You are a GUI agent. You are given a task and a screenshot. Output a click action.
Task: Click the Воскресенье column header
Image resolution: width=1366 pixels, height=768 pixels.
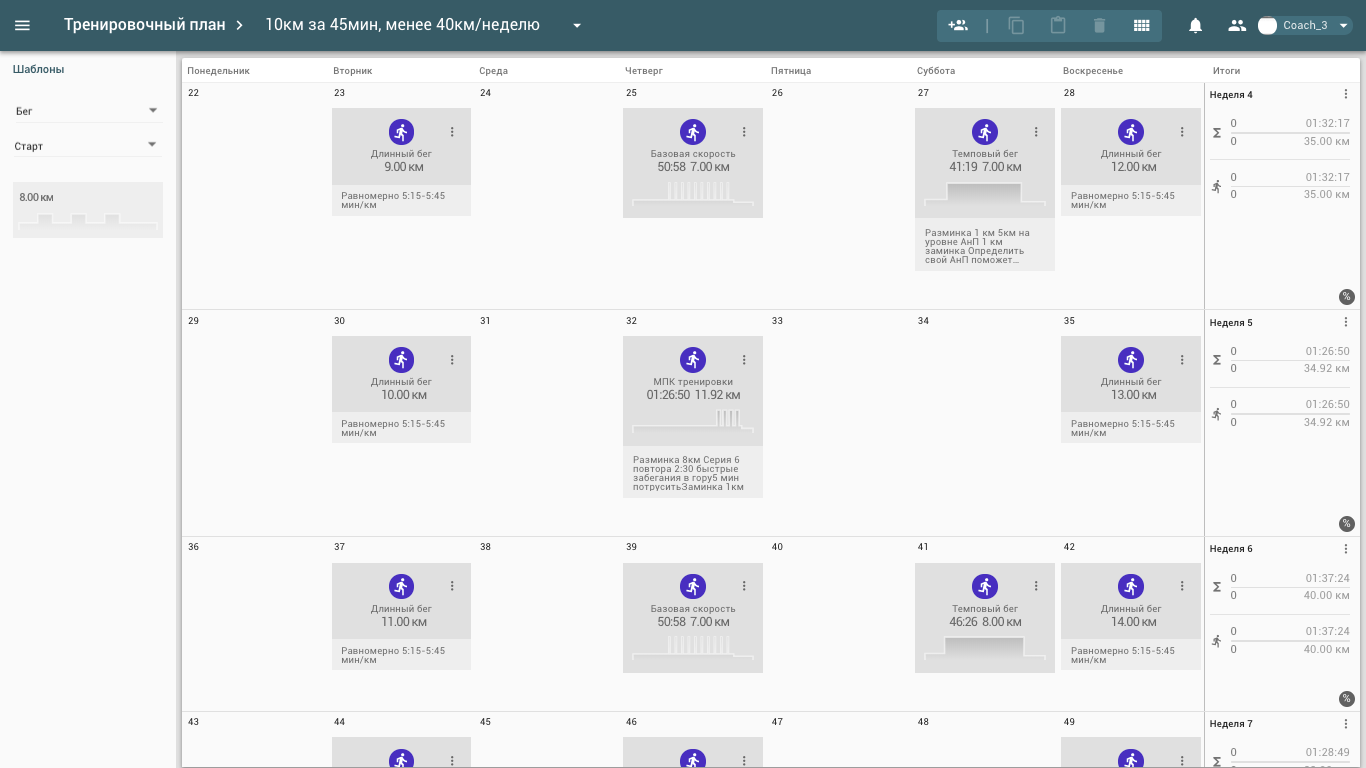point(1093,71)
